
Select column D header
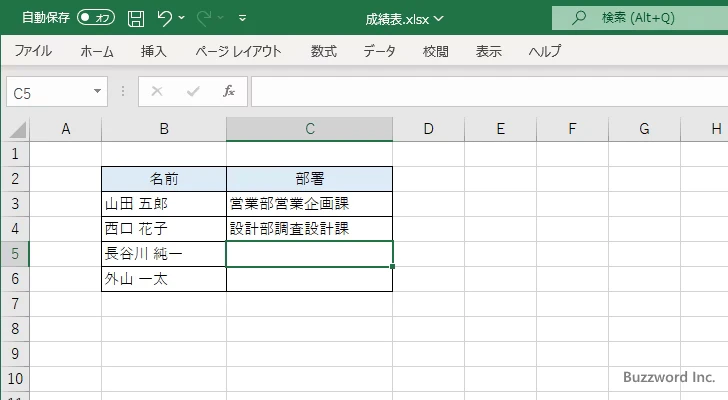(429, 129)
